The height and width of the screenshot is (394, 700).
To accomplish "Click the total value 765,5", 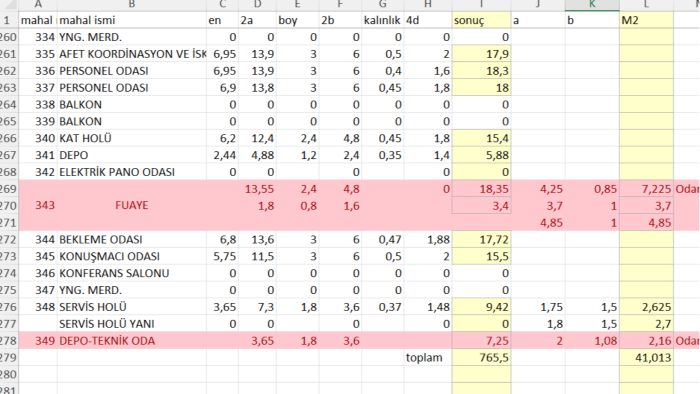I will pos(481,357).
